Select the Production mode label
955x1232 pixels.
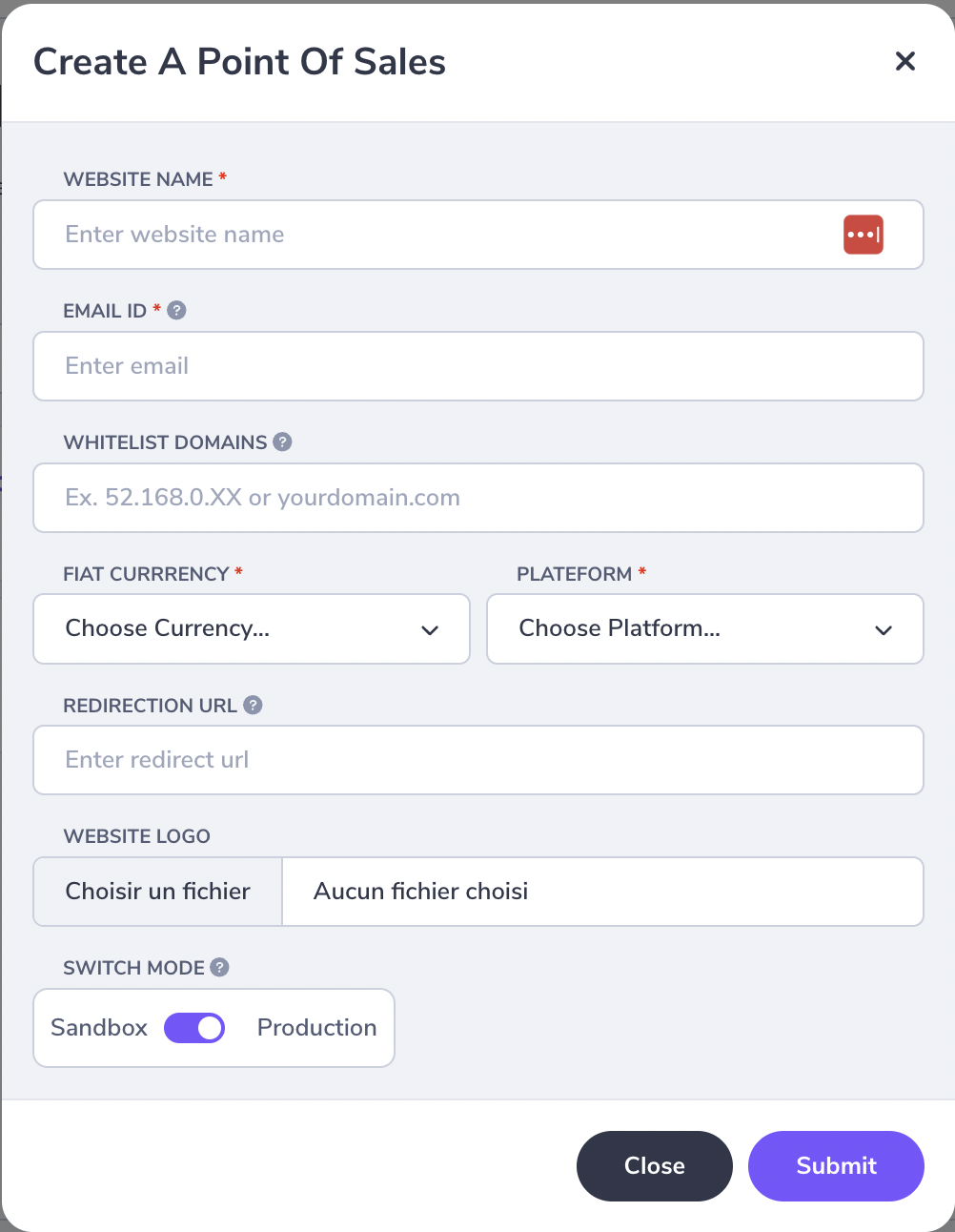click(x=316, y=1027)
